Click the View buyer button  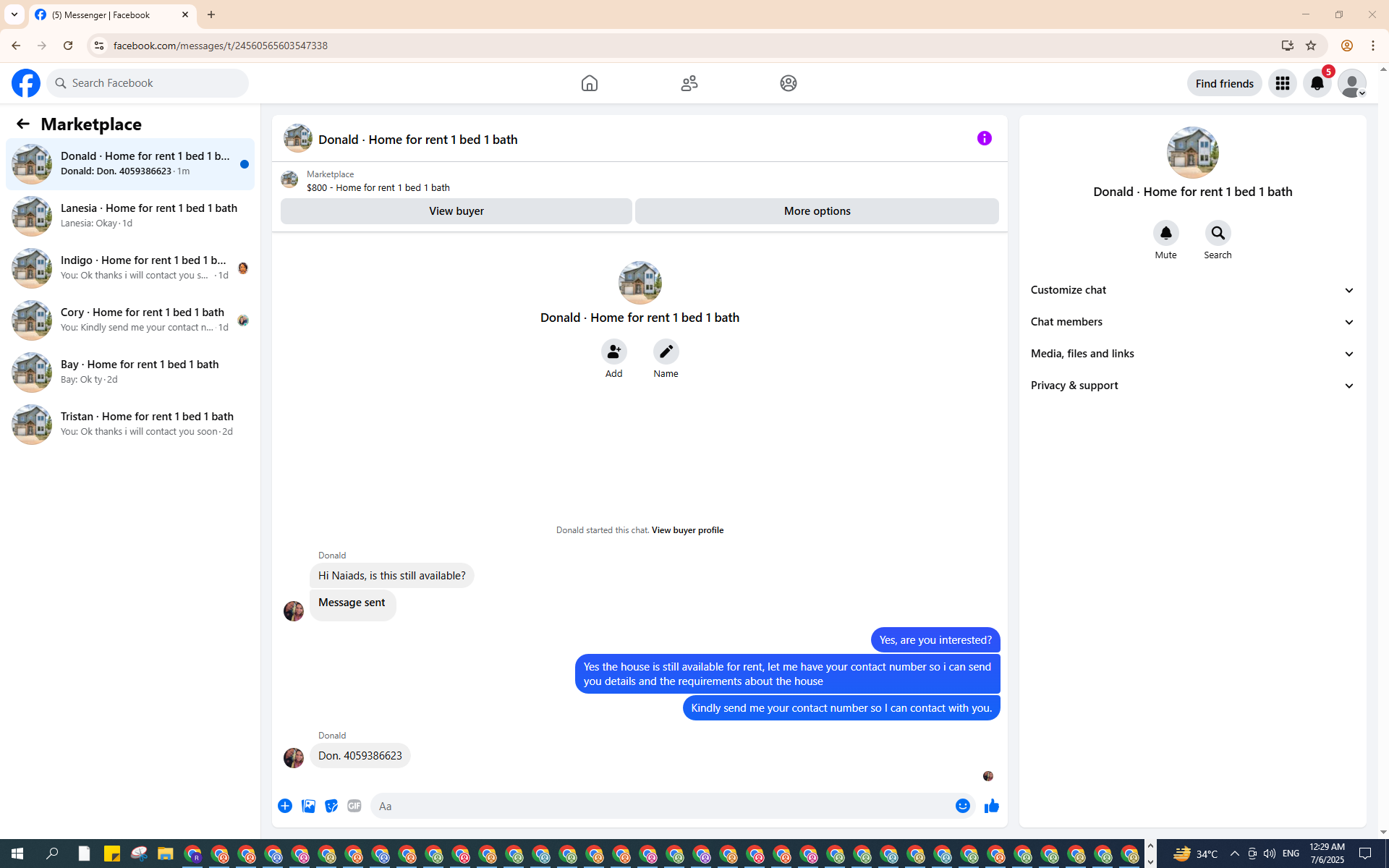(x=456, y=211)
